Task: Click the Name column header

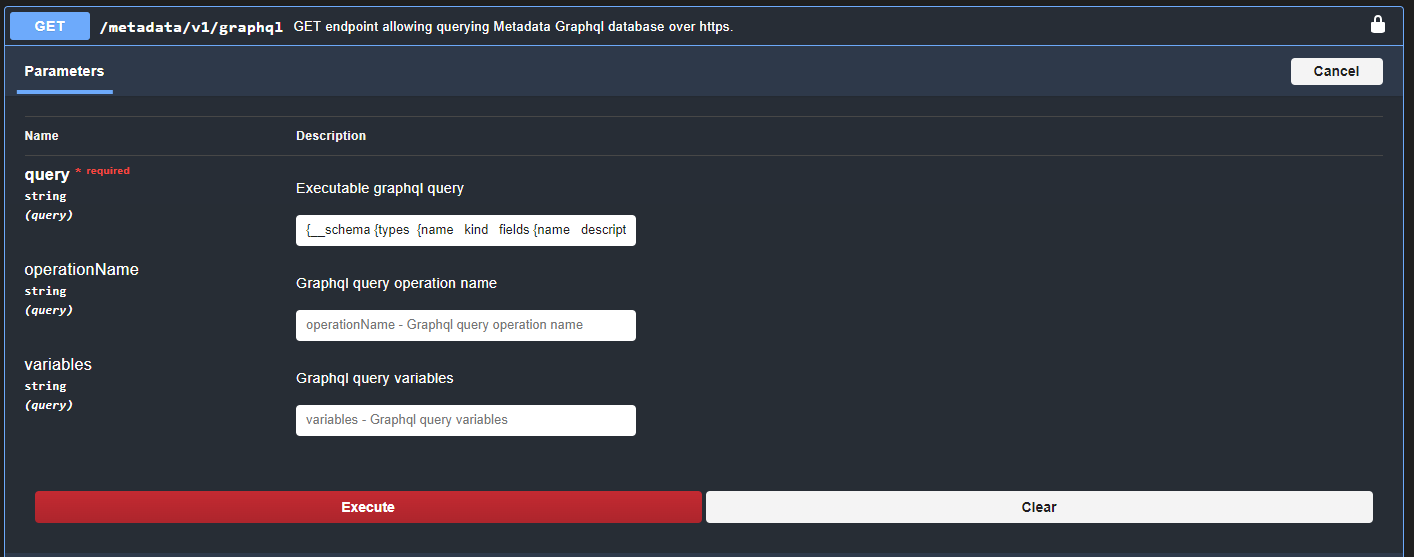Action: (x=42, y=136)
